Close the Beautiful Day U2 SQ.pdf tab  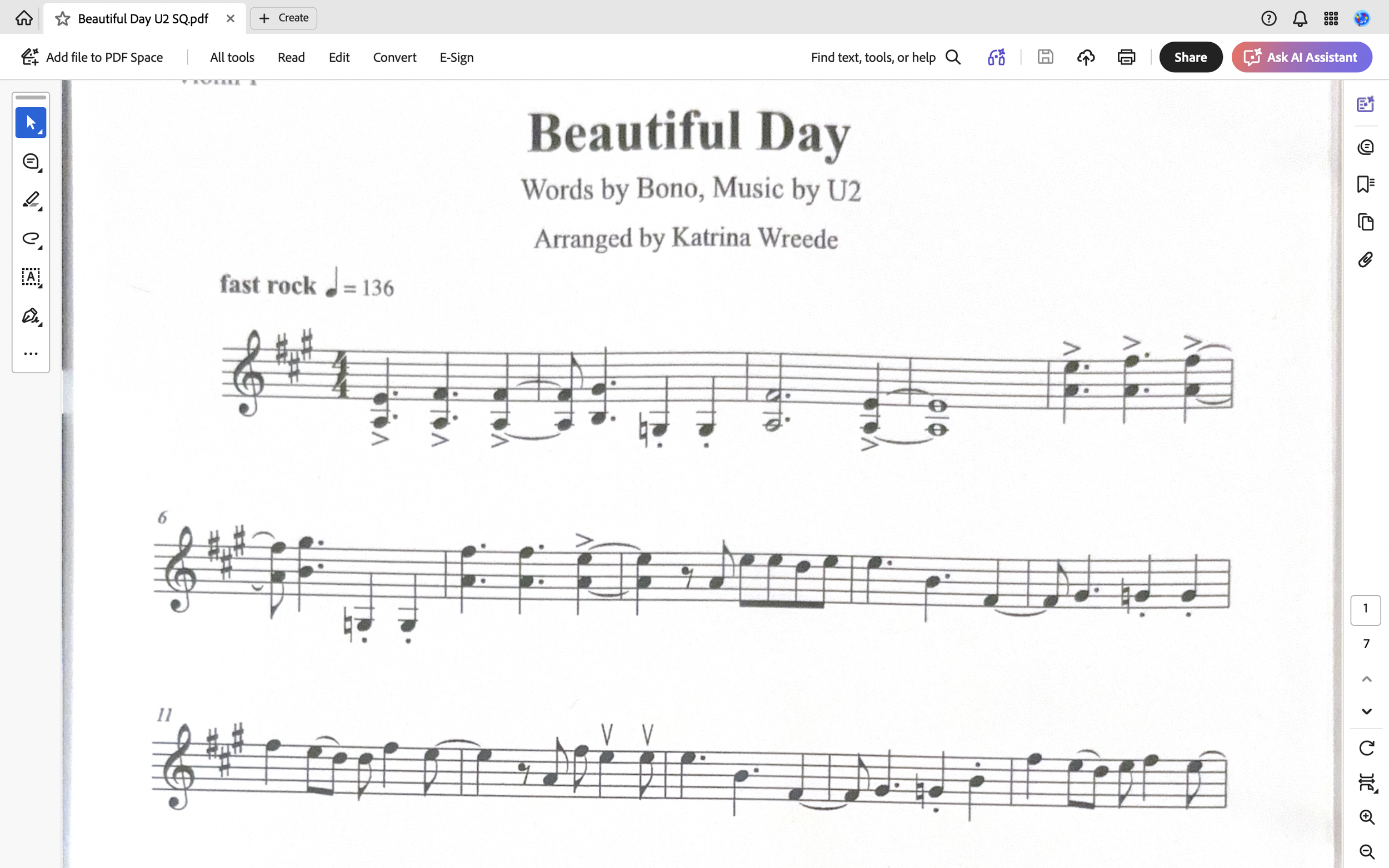tap(230, 19)
